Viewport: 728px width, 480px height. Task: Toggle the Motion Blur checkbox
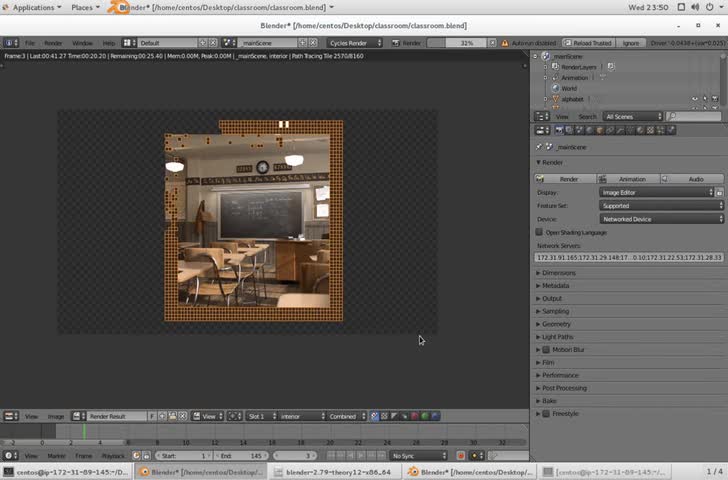coord(546,350)
